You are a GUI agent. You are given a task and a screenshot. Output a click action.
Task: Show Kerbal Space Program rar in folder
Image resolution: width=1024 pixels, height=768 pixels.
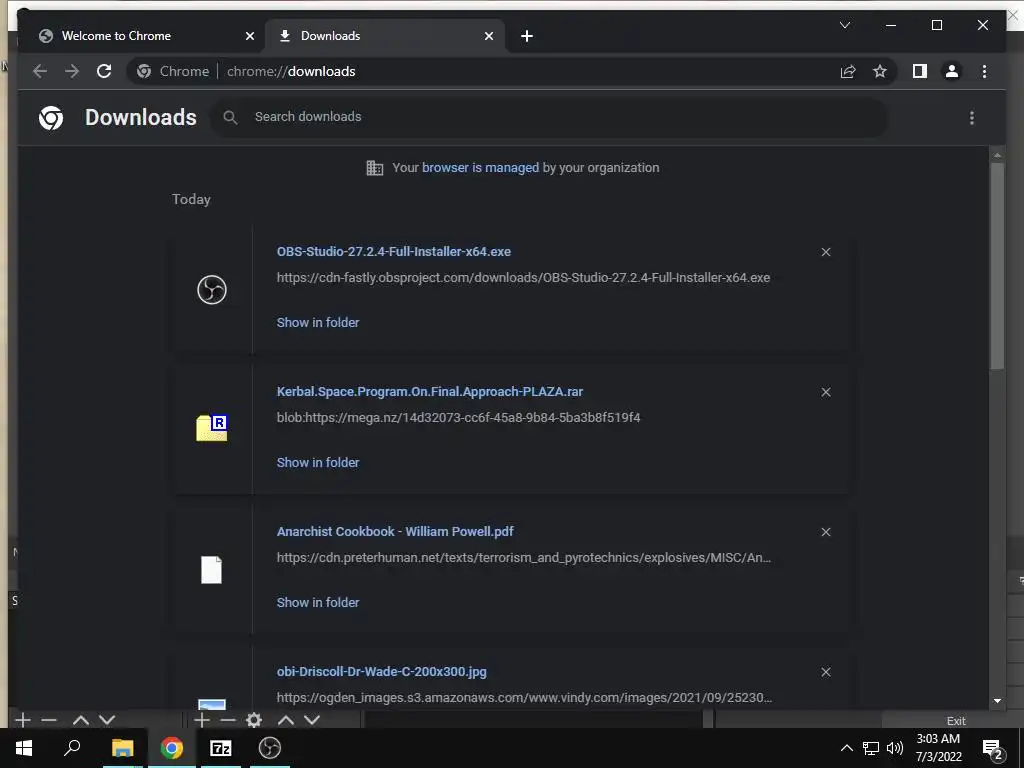[x=318, y=462]
